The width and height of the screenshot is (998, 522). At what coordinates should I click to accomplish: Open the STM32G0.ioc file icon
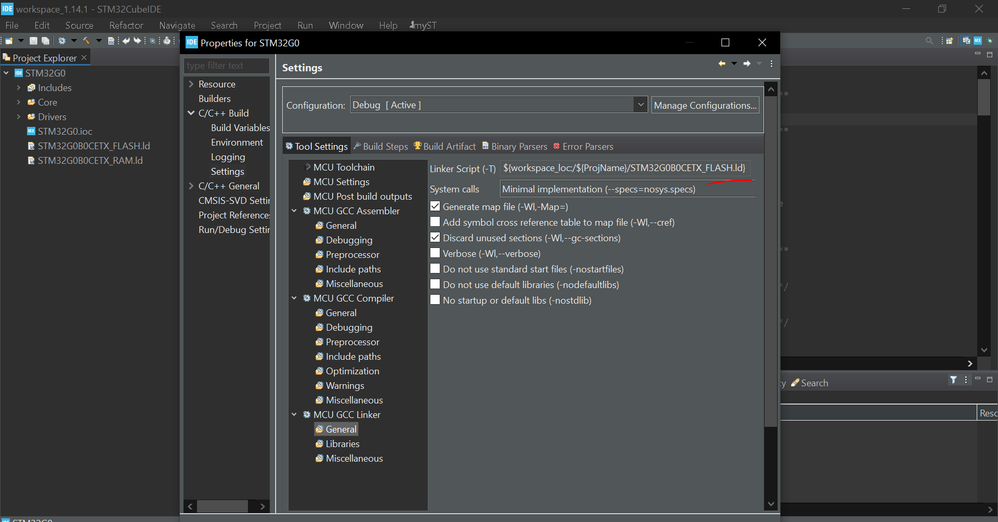click(x=31, y=131)
